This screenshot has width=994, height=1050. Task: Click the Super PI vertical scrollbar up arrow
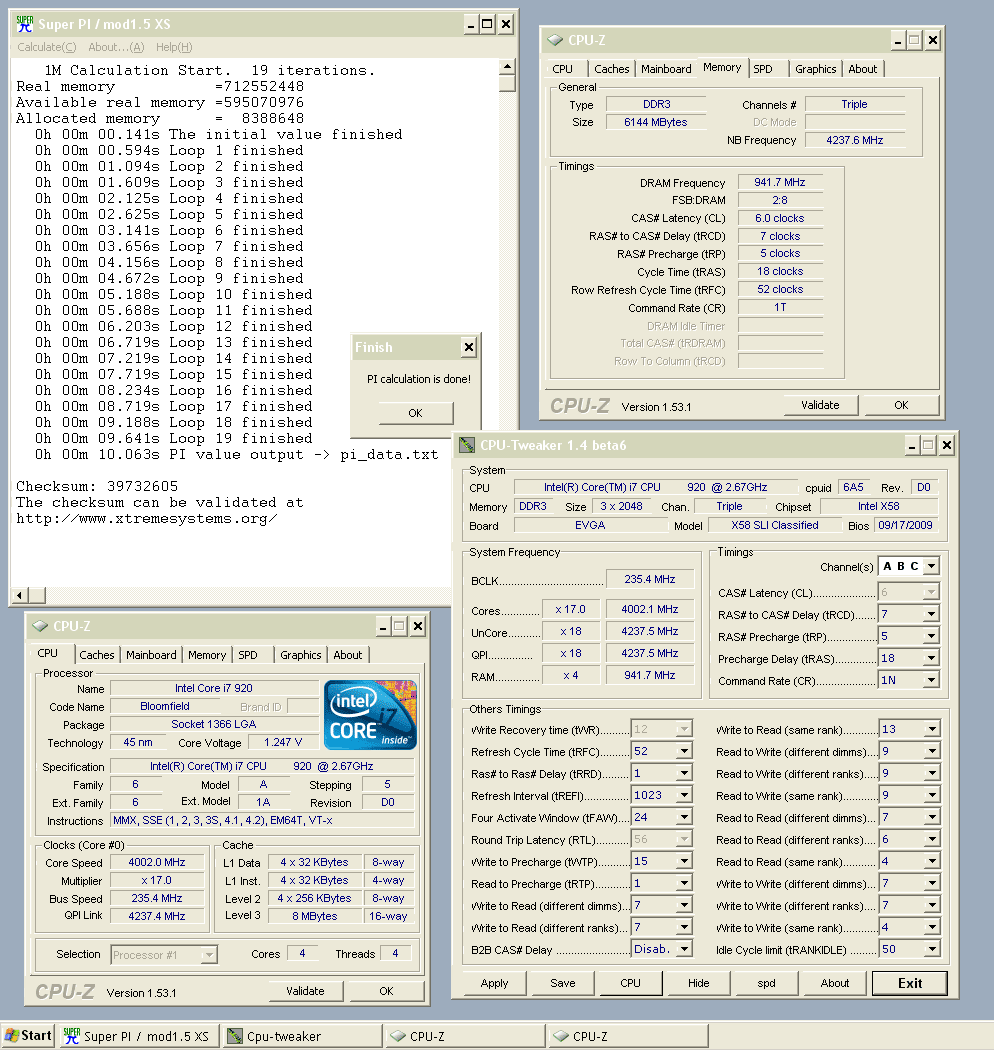[507, 66]
